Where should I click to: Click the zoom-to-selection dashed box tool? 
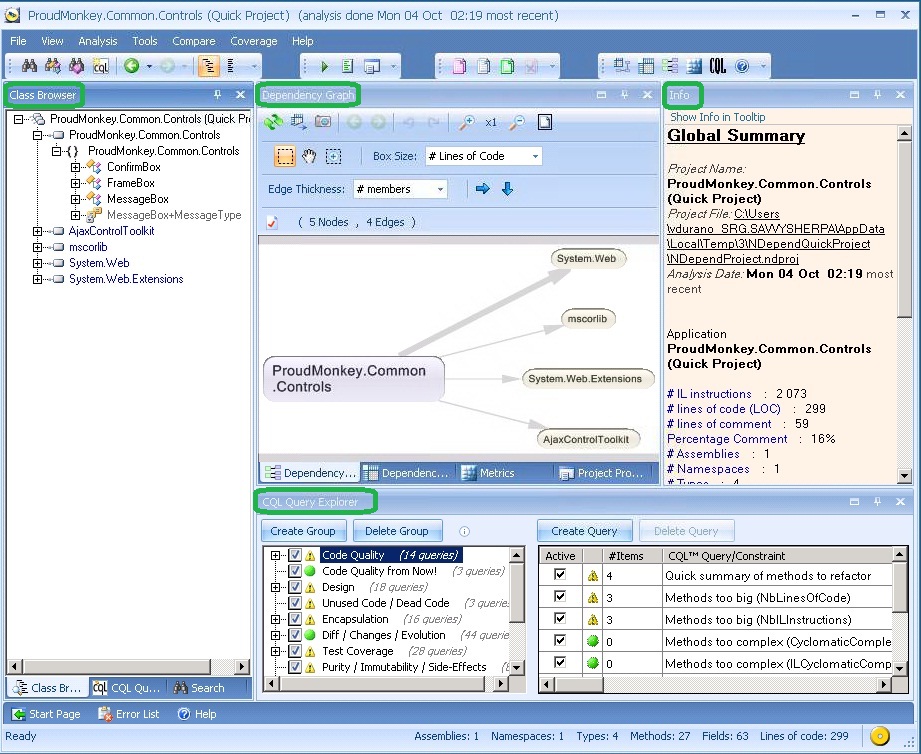[x=334, y=156]
